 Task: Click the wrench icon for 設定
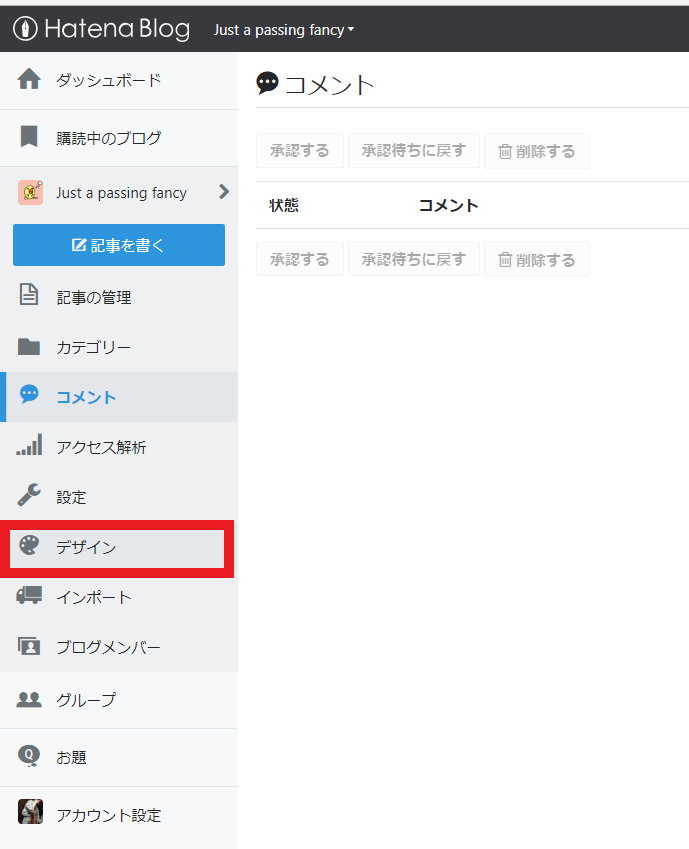tap(29, 494)
